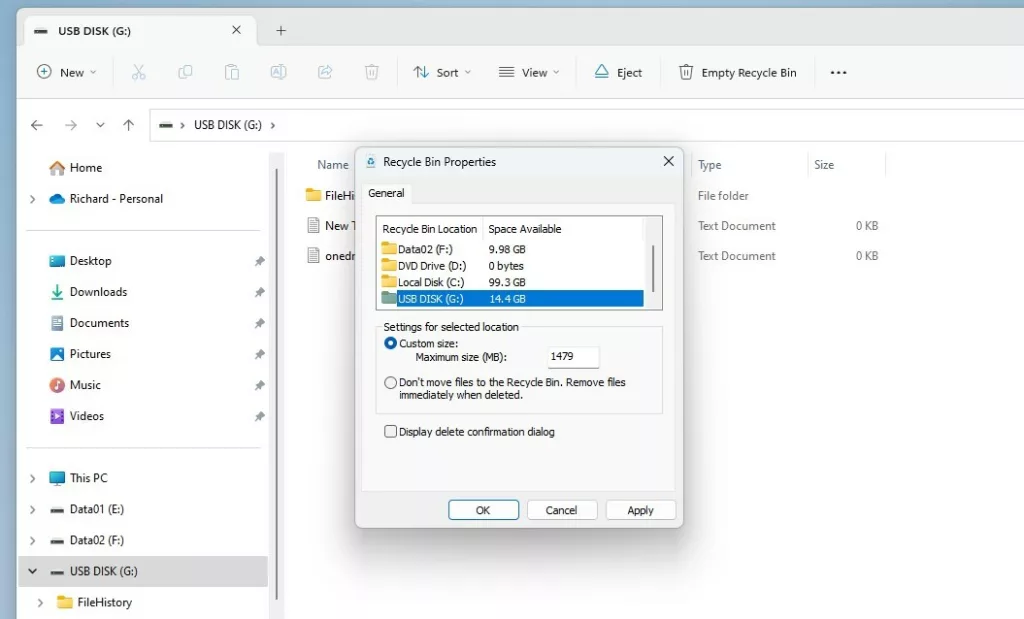Click the Copy icon in toolbar
This screenshot has width=1024, height=619.
click(x=185, y=72)
